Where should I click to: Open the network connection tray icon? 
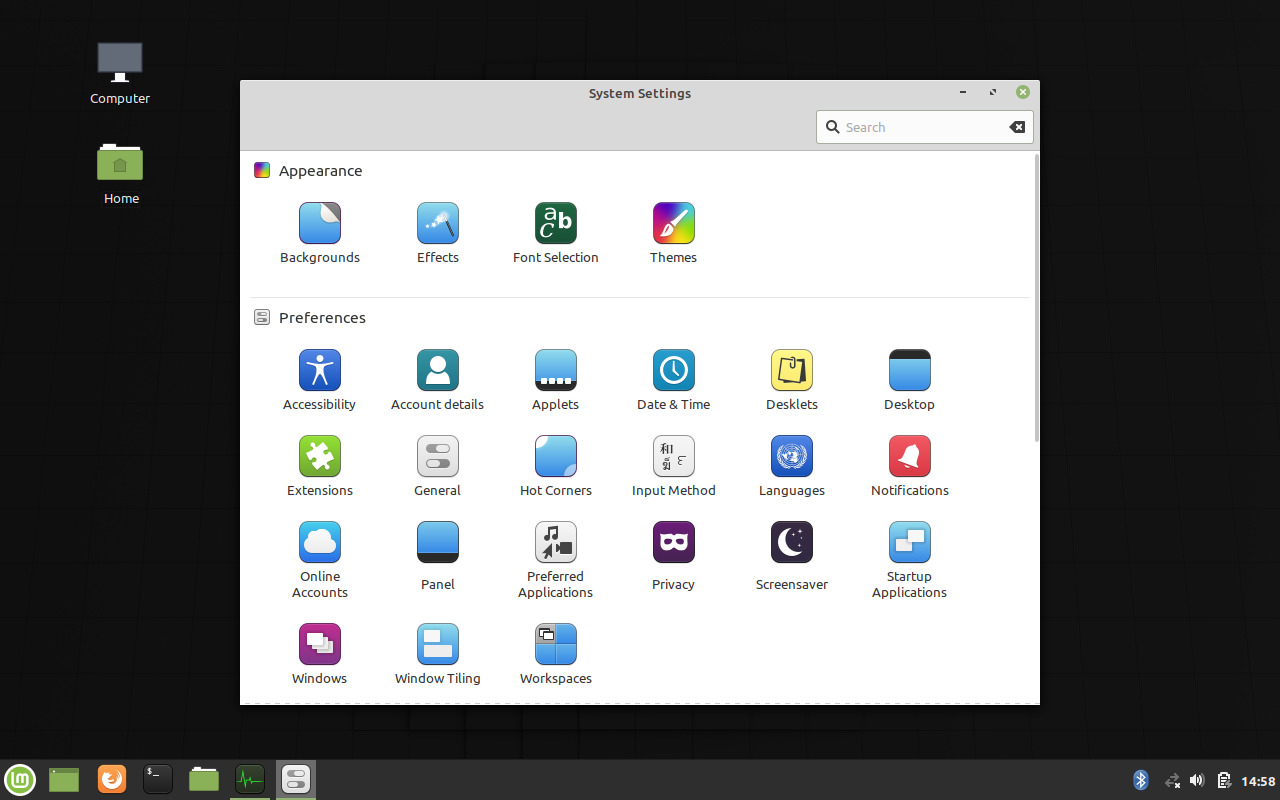click(x=1173, y=780)
